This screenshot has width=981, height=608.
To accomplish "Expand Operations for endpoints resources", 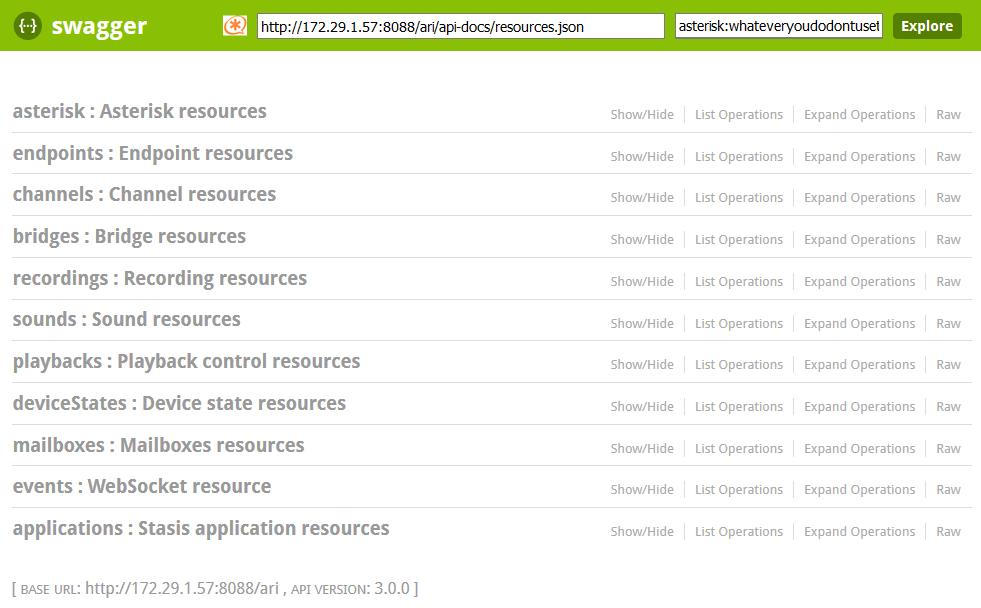I will (x=859, y=157).
